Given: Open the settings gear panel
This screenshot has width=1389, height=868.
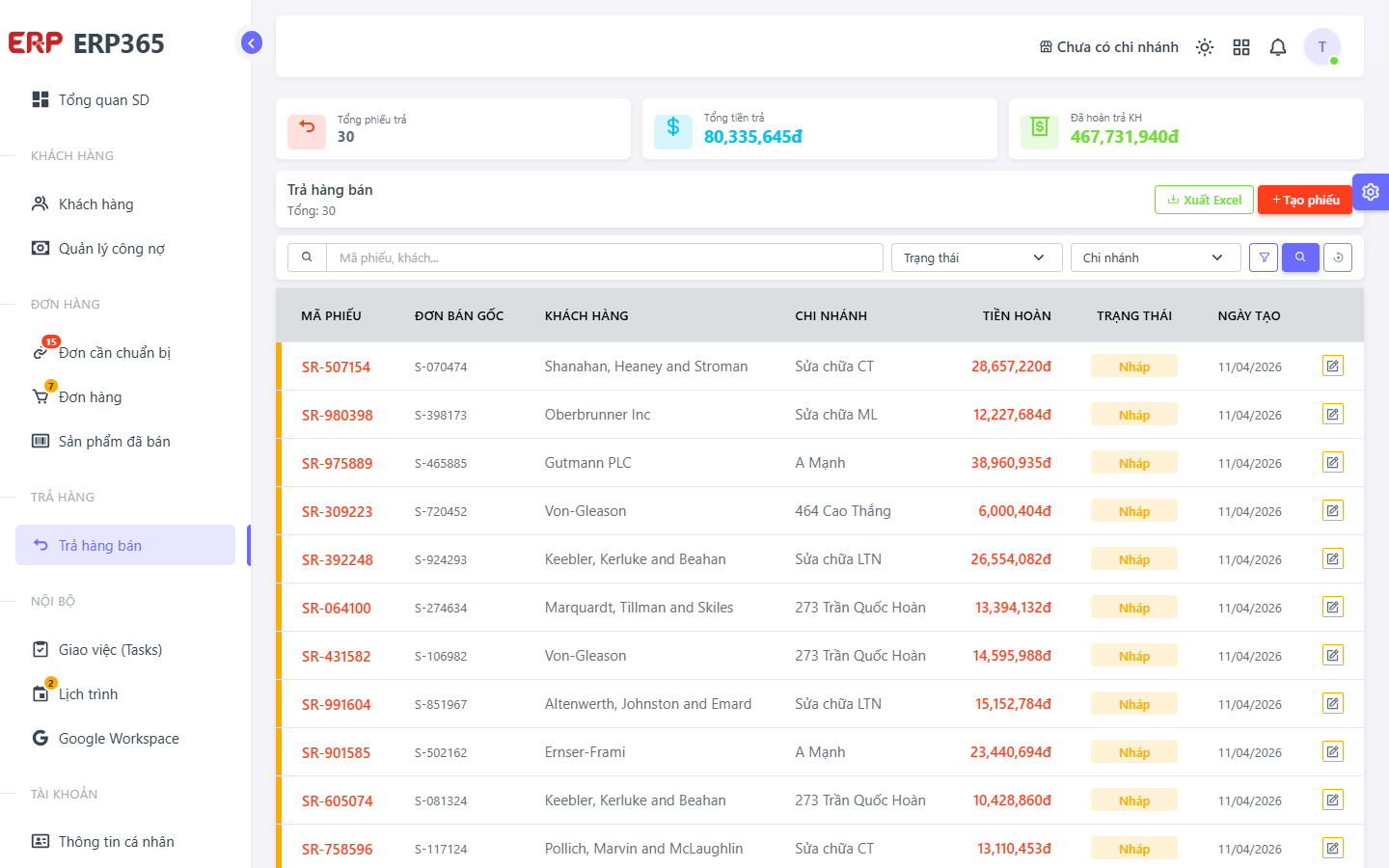Looking at the screenshot, I should click(x=1371, y=192).
